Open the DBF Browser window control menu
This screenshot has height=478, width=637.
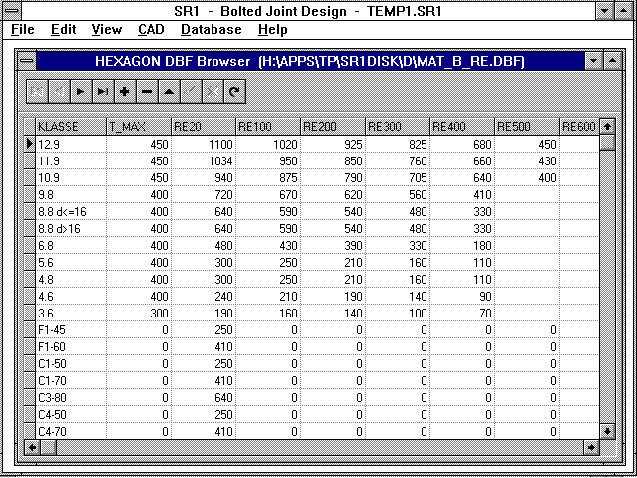click(x=27, y=61)
